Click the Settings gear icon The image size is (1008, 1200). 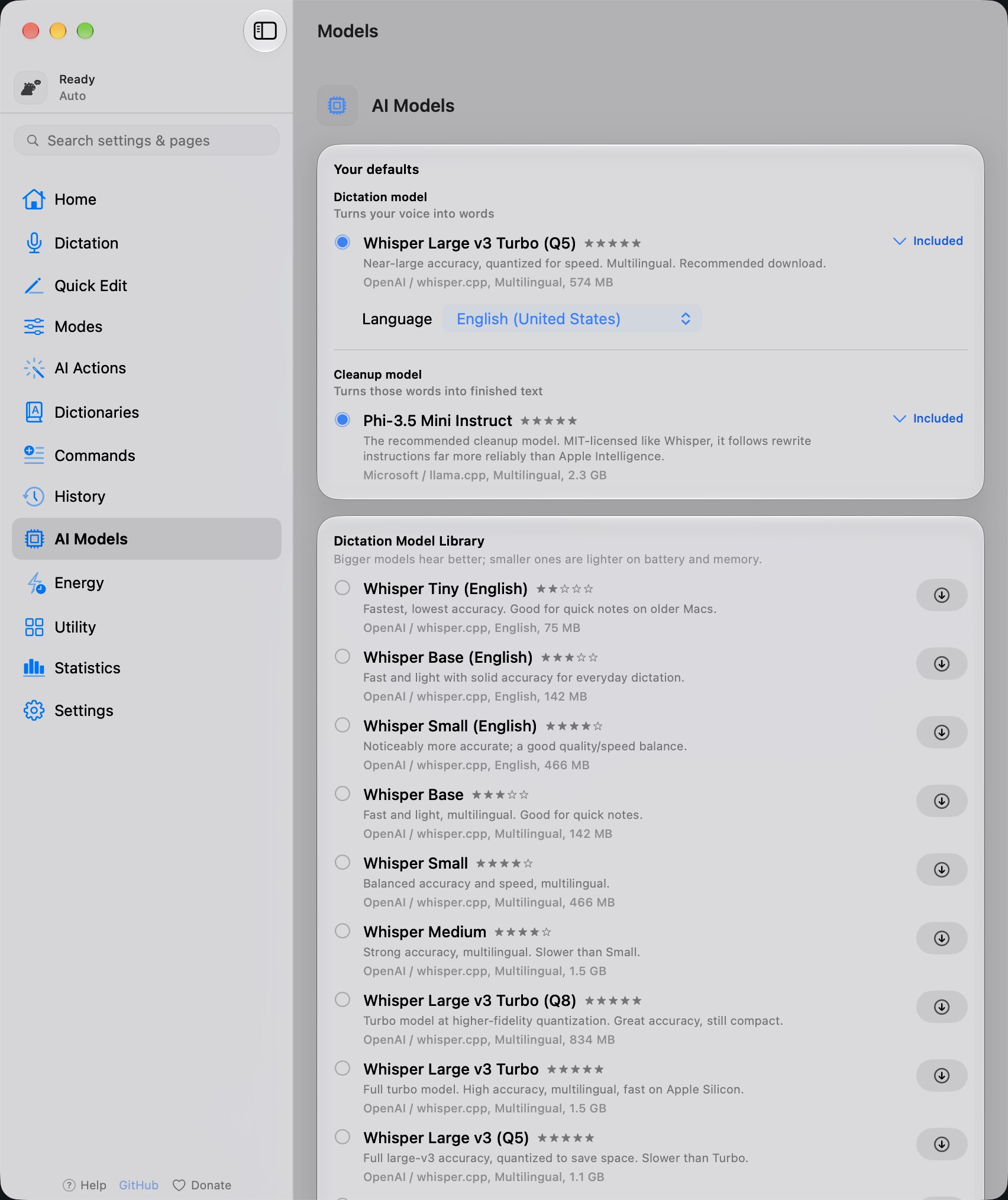point(34,711)
